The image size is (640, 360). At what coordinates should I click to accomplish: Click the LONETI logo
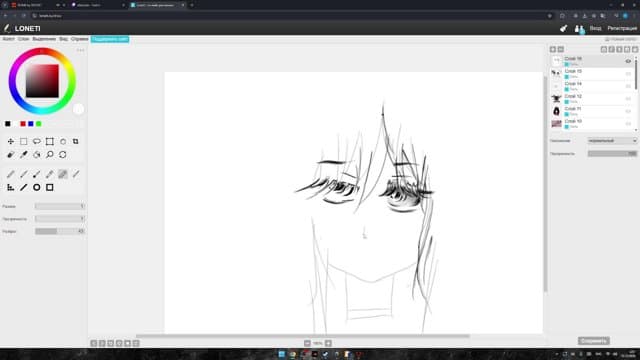pos(22,28)
